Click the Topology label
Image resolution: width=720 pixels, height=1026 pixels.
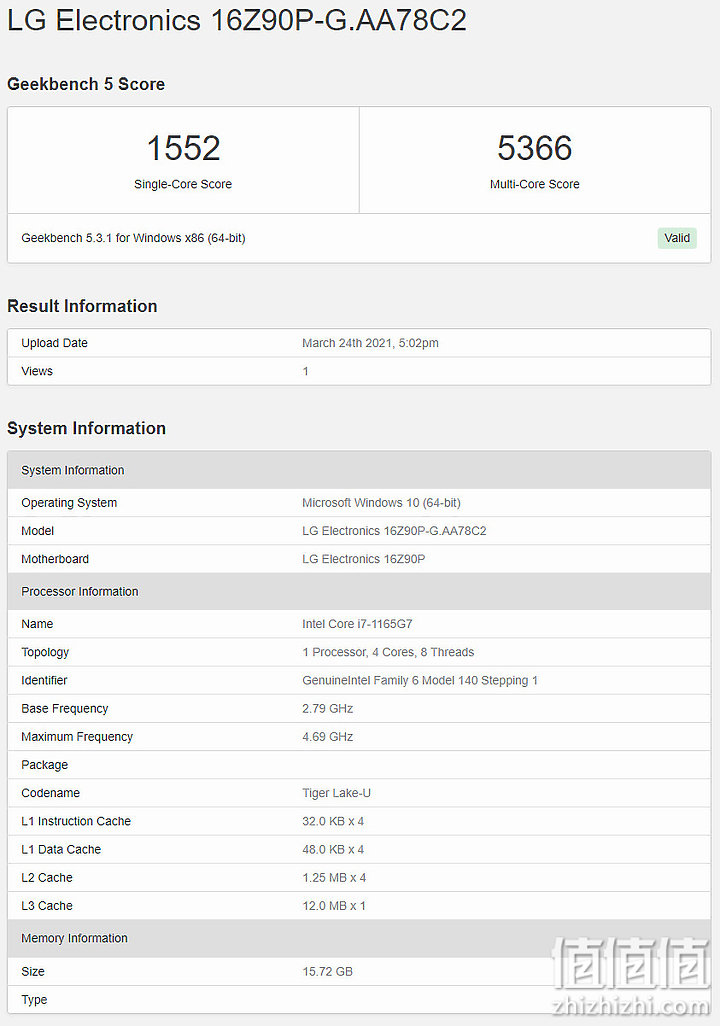45,652
